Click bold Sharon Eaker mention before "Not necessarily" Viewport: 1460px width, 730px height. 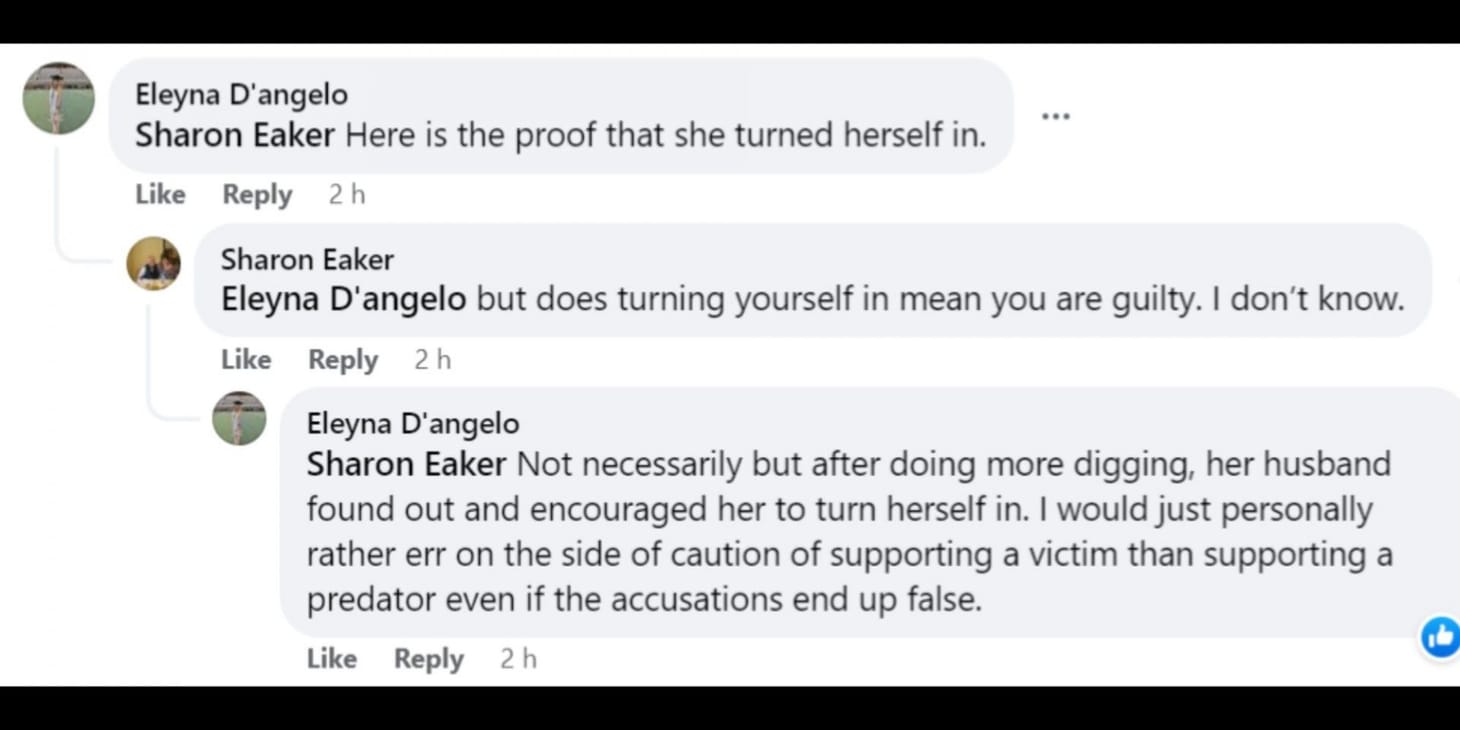406,464
